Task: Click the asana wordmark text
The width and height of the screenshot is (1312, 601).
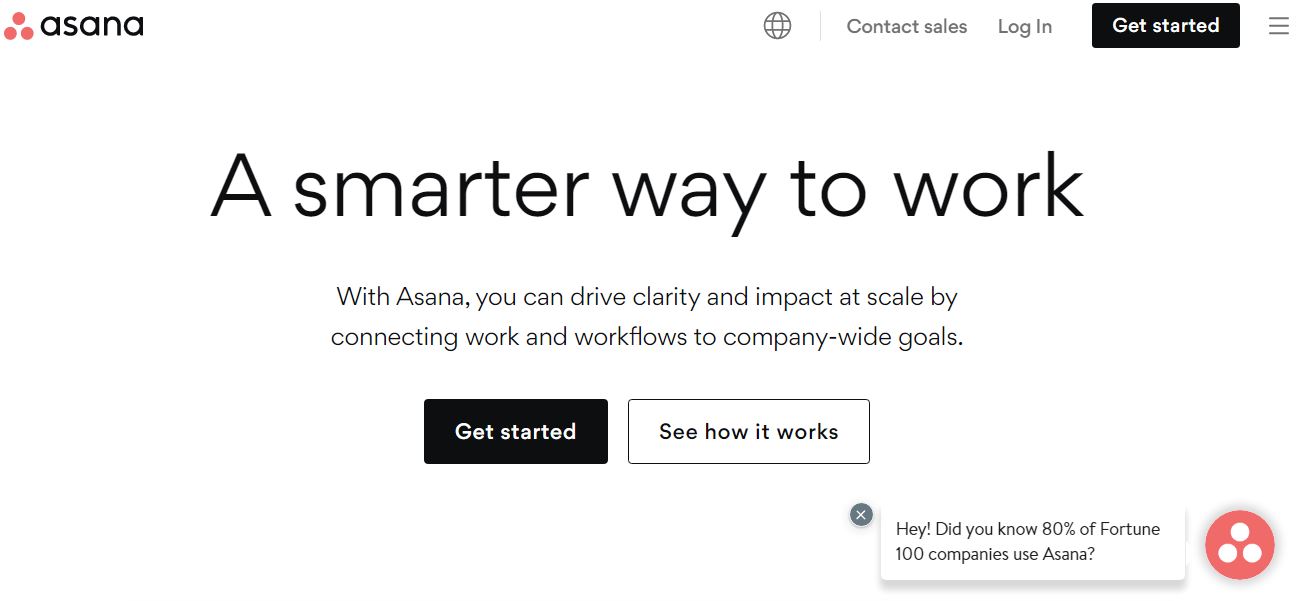Action: point(92,26)
